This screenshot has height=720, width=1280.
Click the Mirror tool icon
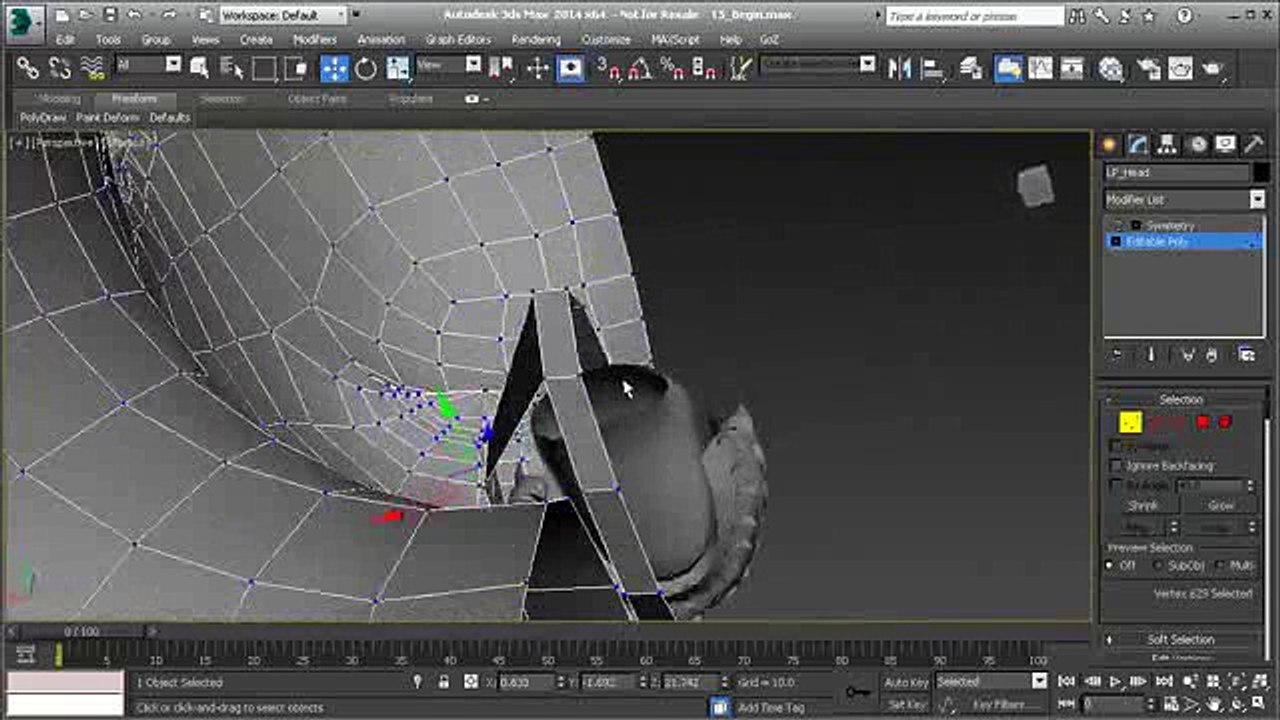click(x=899, y=68)
